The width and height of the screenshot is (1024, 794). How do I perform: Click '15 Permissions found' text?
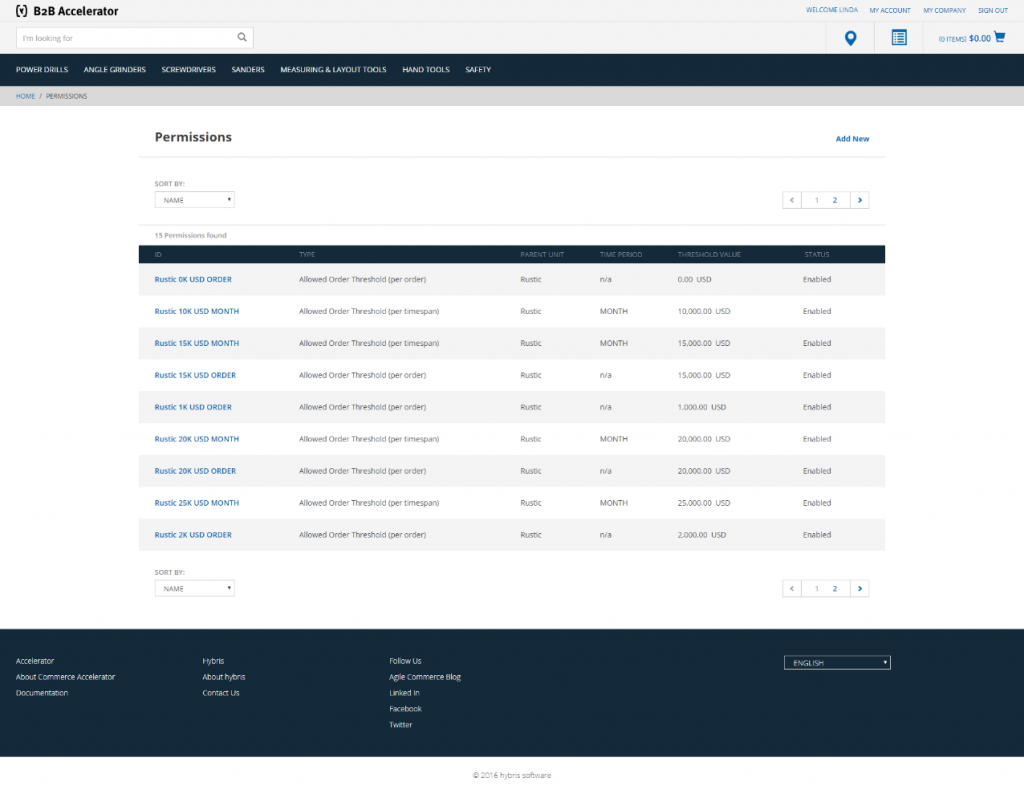[x=190, y=235]
